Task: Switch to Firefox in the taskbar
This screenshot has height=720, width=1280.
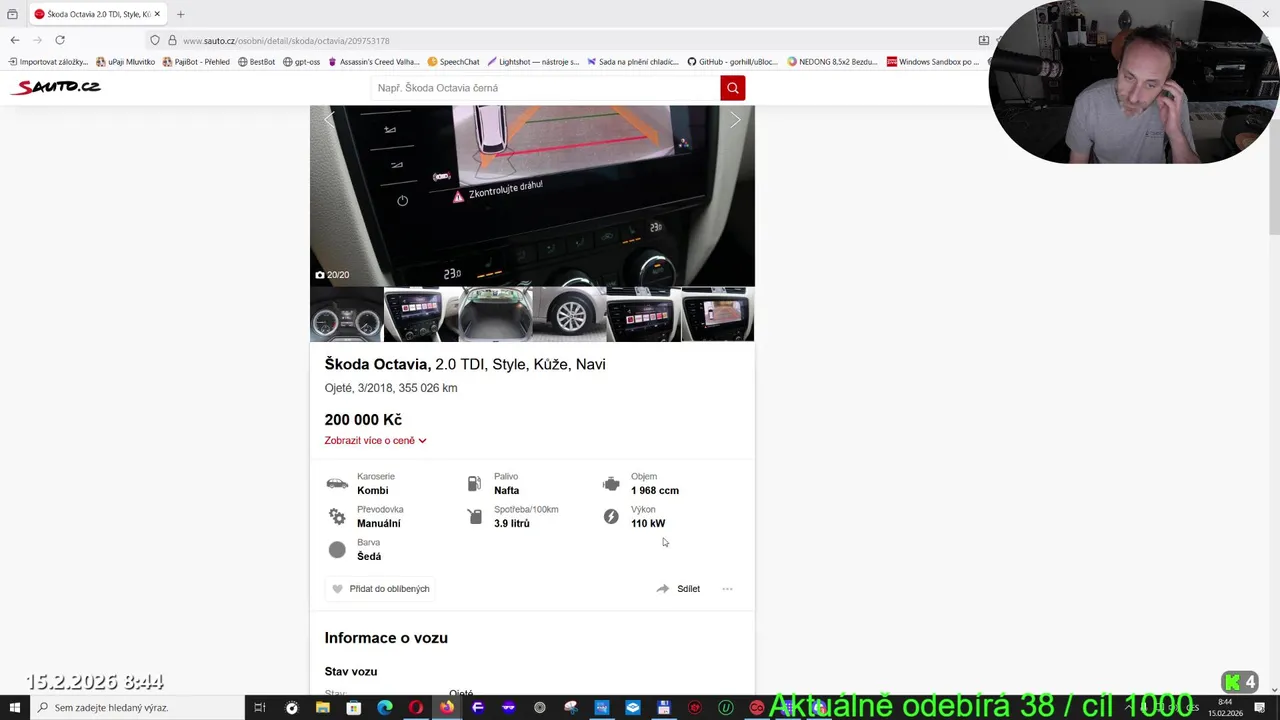Action: 446,708
